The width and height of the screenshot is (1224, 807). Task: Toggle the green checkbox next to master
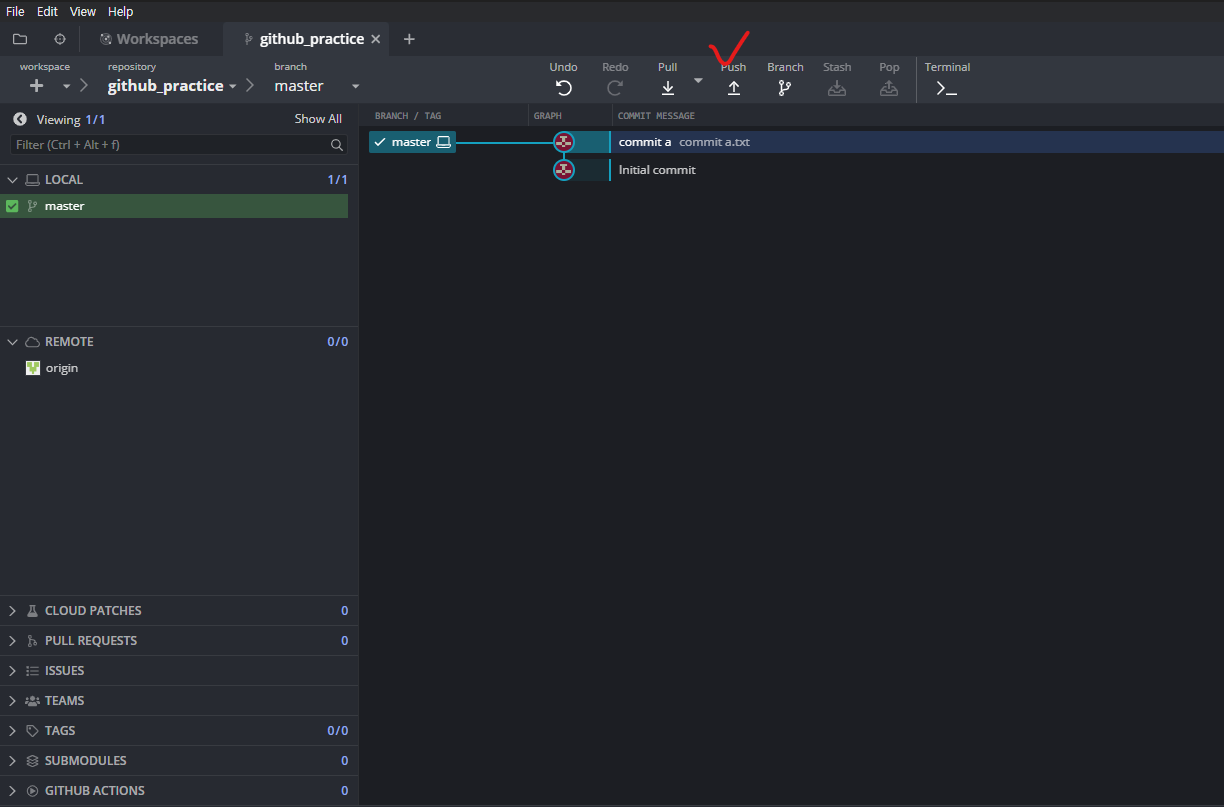tap(12, 206)
